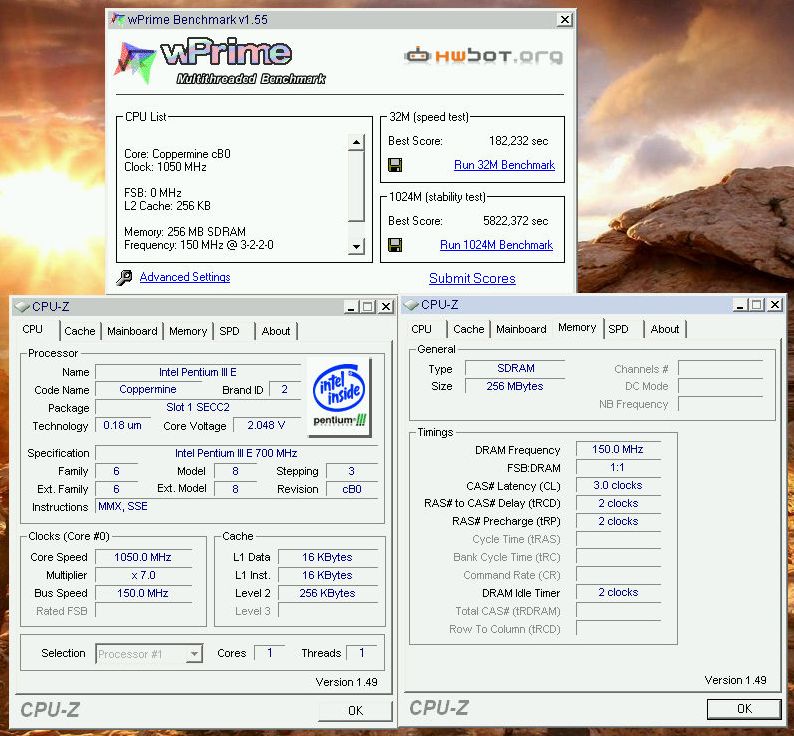Click the memory Type value SDRAM

pyautogui.click(x=515, y=368)
